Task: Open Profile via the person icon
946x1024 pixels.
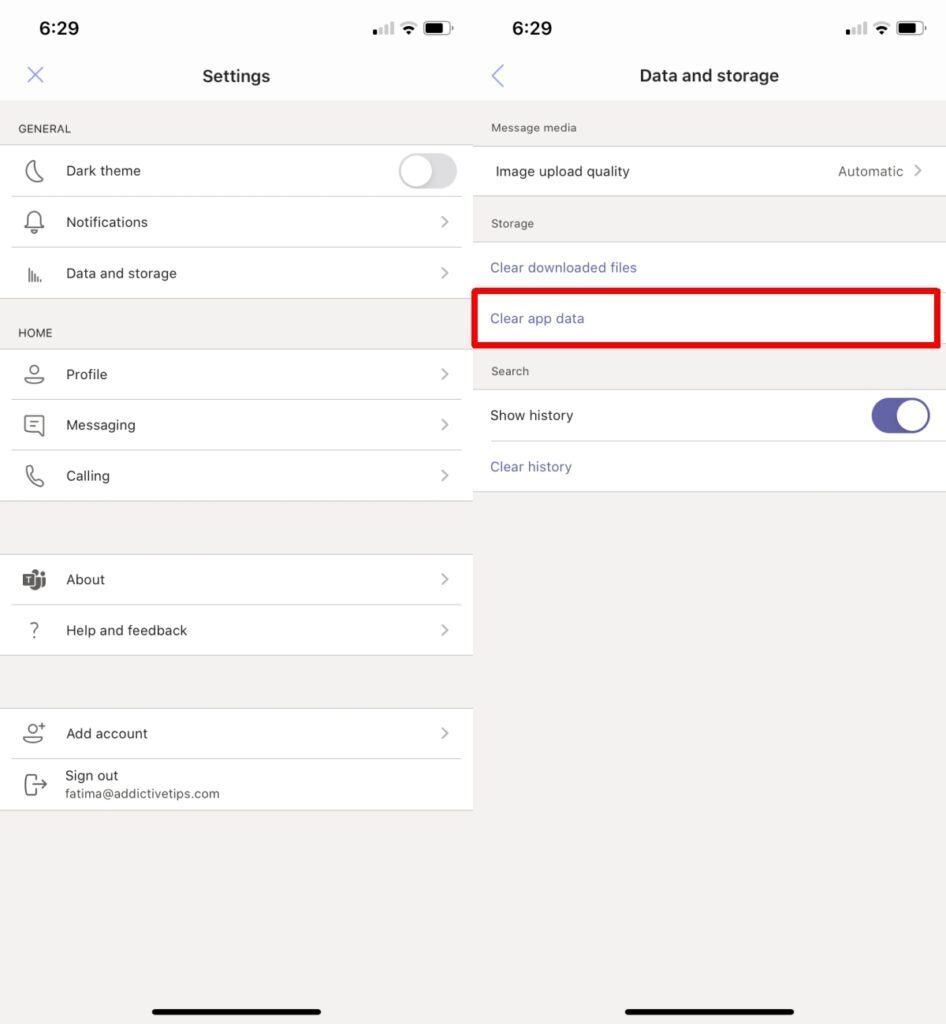Action: [34, 374]
